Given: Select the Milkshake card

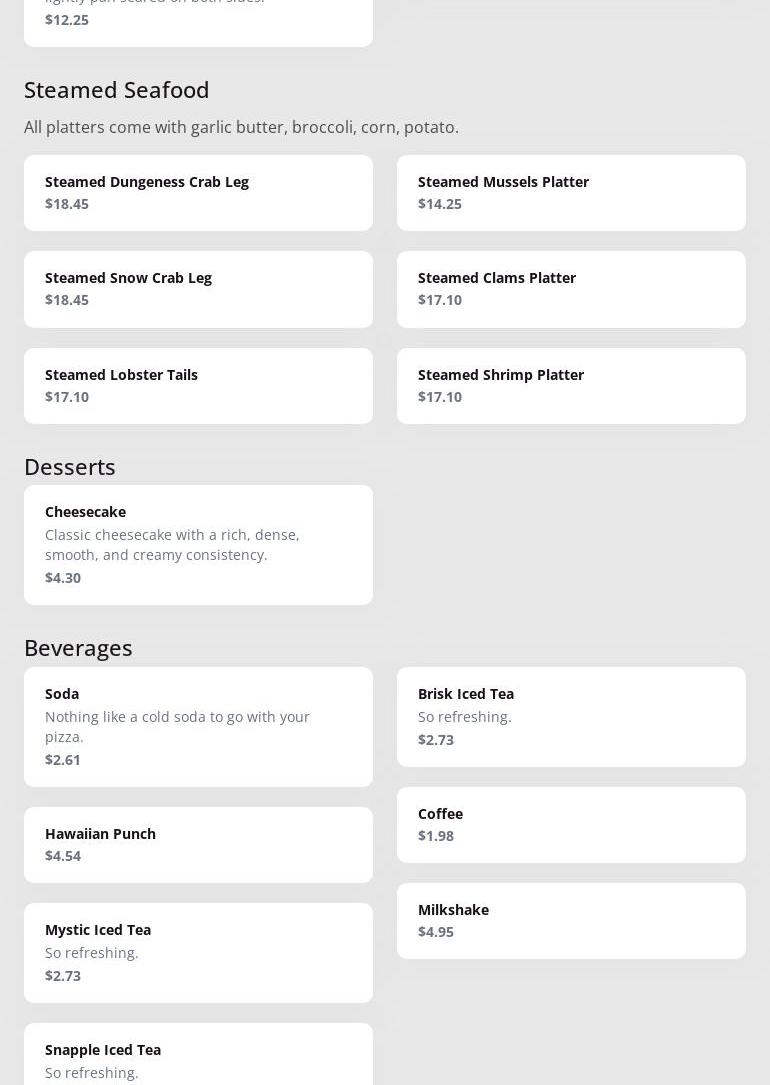Looking at the screenshot, I should click(571, 920).
